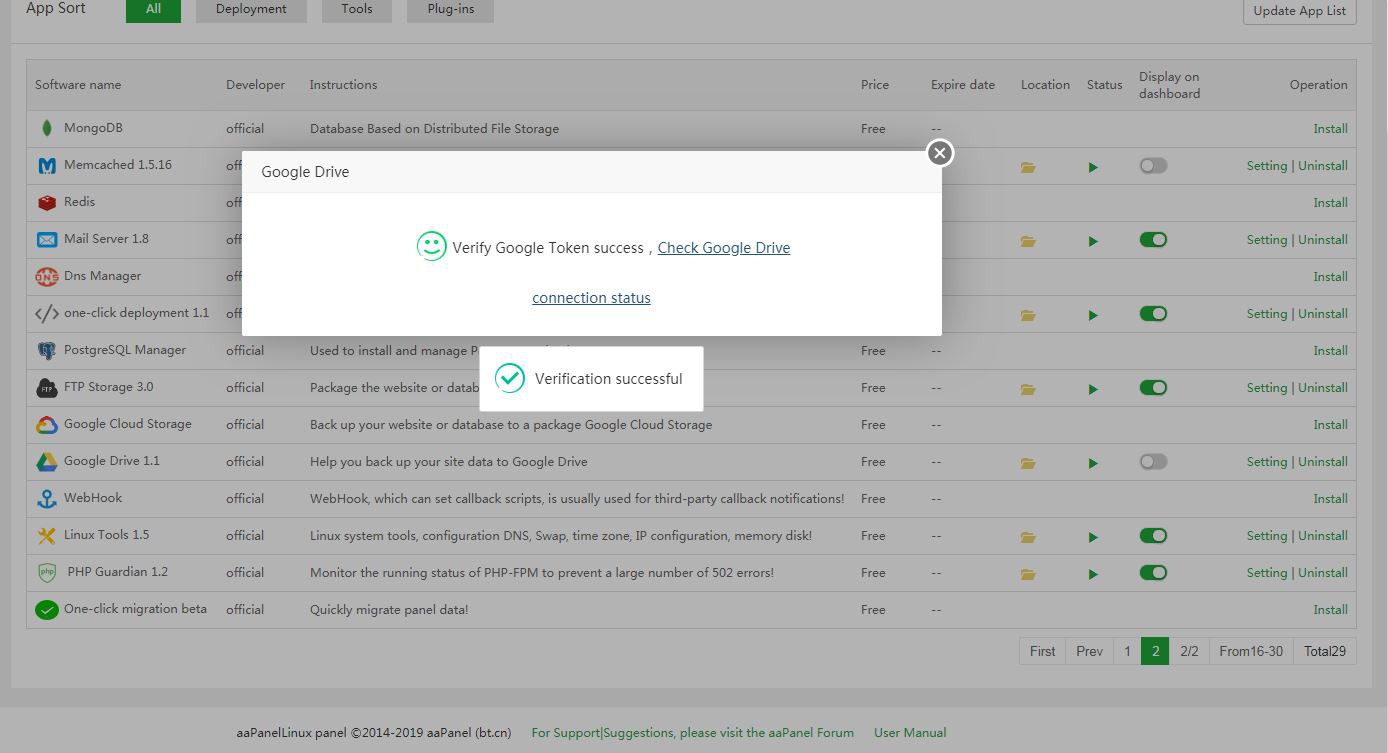Click the MongoDB leaf icon
Image resolution: width=1388 pixels, height=753 pixels.
click(46, 128)
